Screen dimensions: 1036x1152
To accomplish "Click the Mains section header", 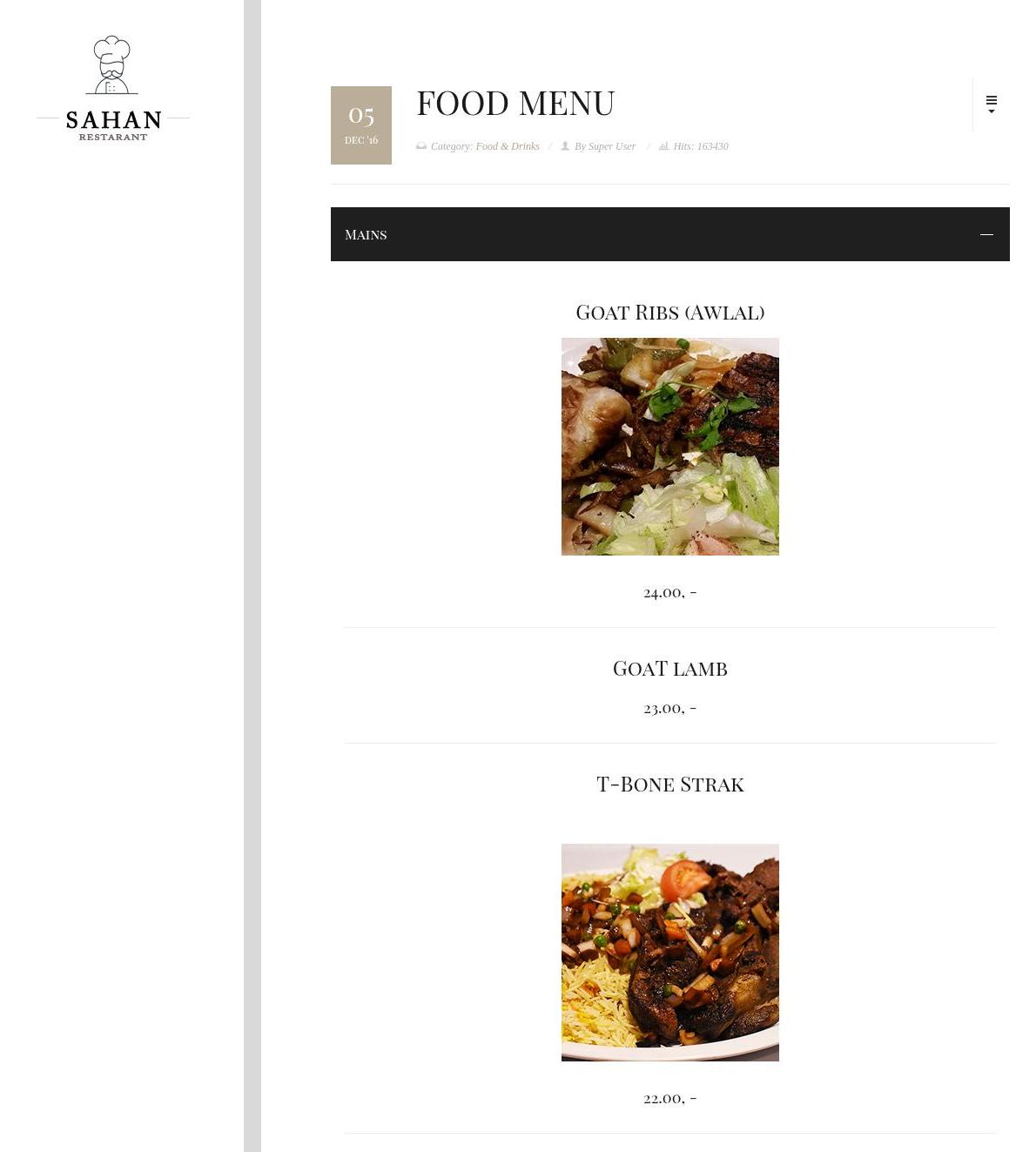I will tap(670, 234).
